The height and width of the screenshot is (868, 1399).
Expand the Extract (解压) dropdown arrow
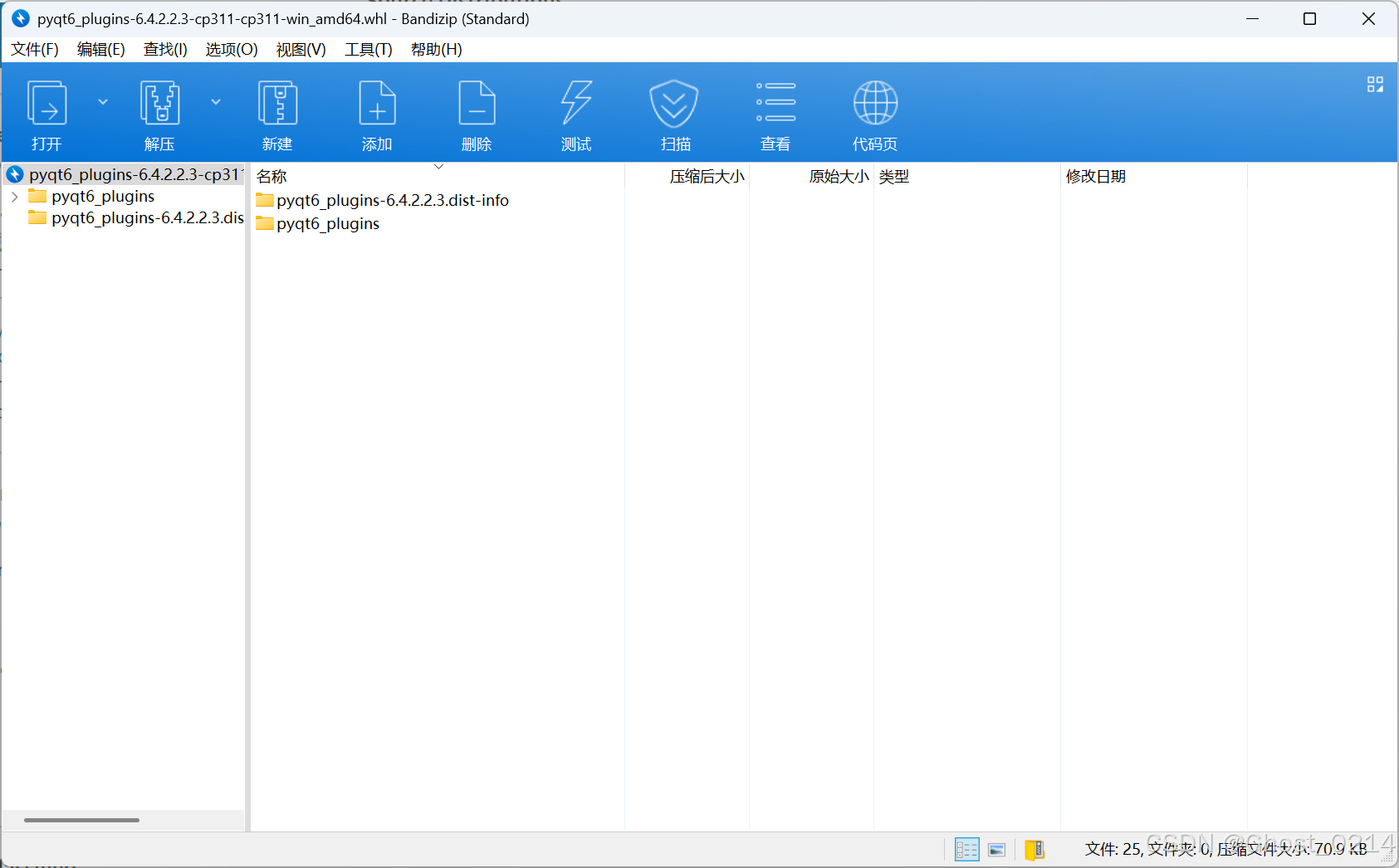click(216, 102)
